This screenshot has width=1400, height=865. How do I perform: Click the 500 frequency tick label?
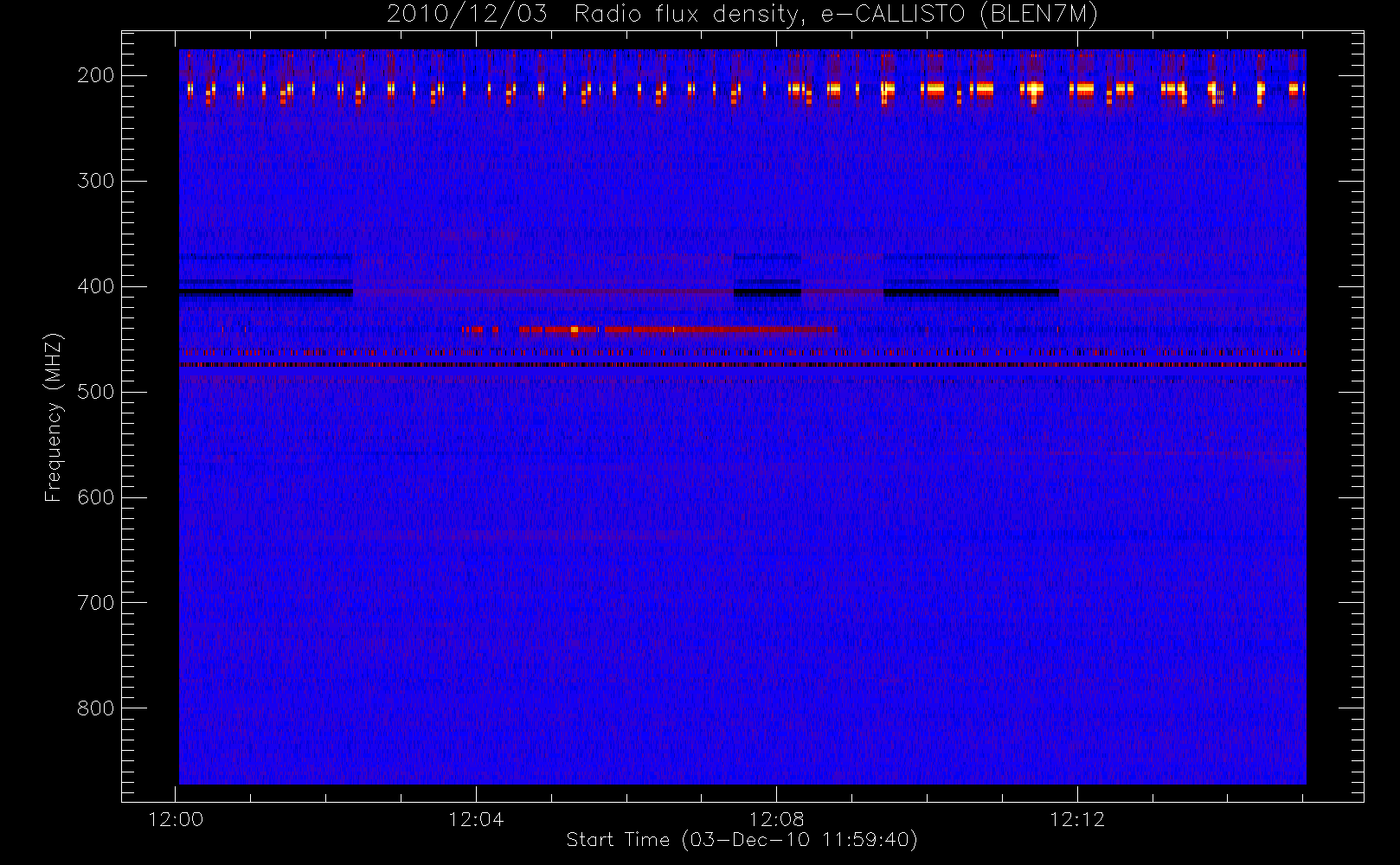click(96, 392)
